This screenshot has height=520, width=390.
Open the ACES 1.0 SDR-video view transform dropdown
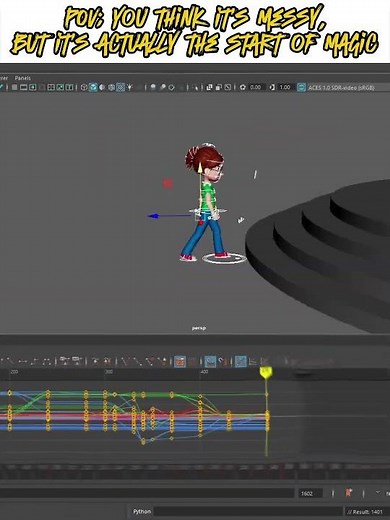(341, 87)
